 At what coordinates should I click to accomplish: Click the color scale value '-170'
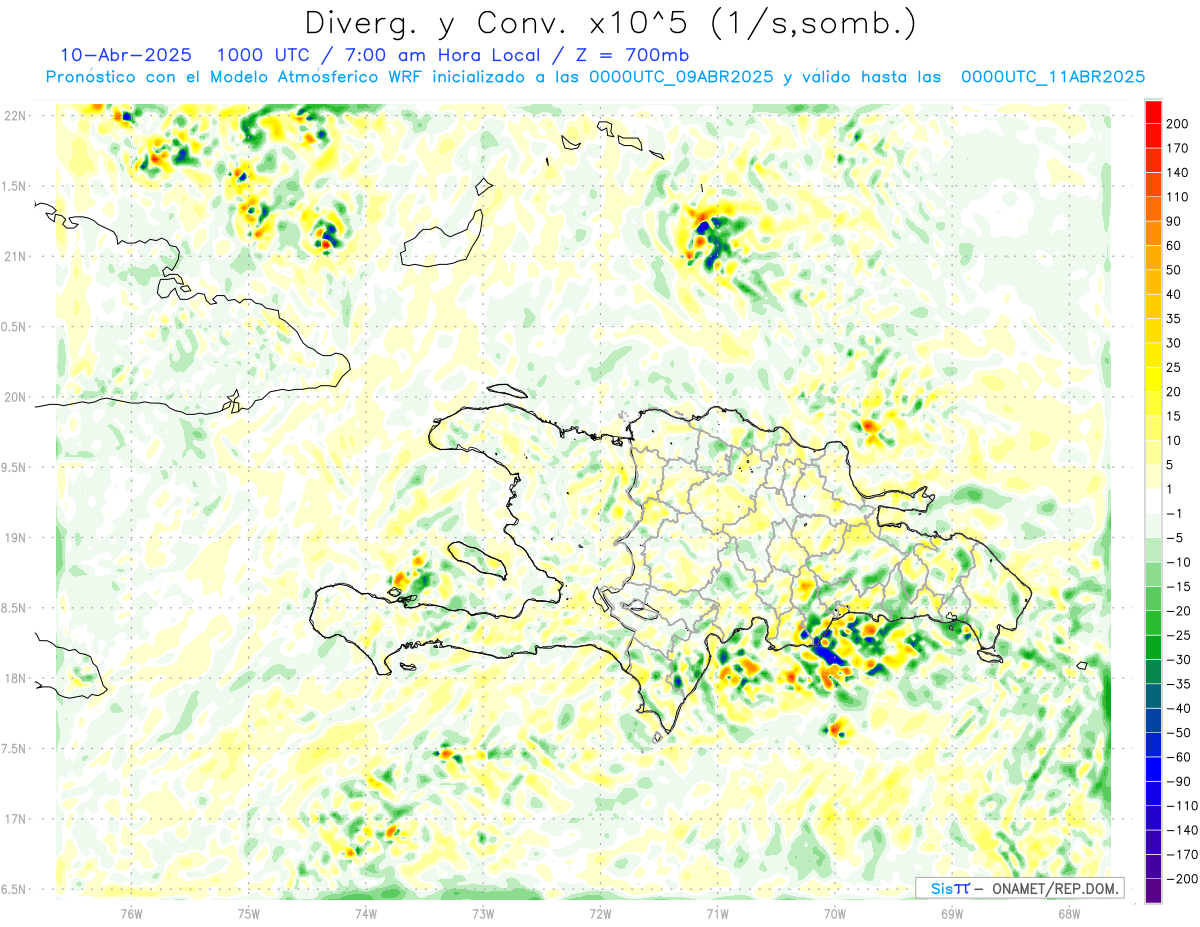(x=1181, y=855)
